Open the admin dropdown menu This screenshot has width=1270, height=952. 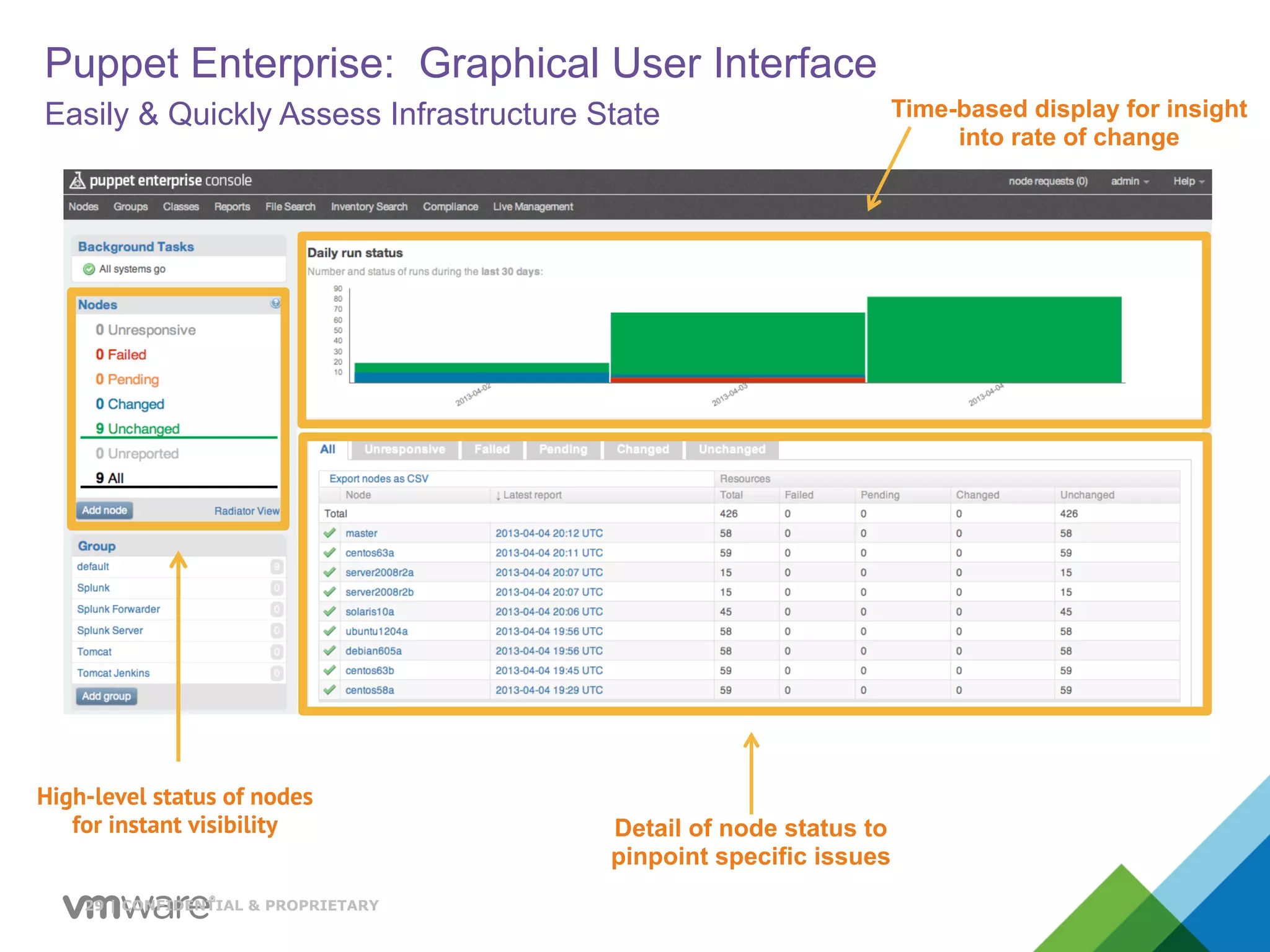point(1130,181)
